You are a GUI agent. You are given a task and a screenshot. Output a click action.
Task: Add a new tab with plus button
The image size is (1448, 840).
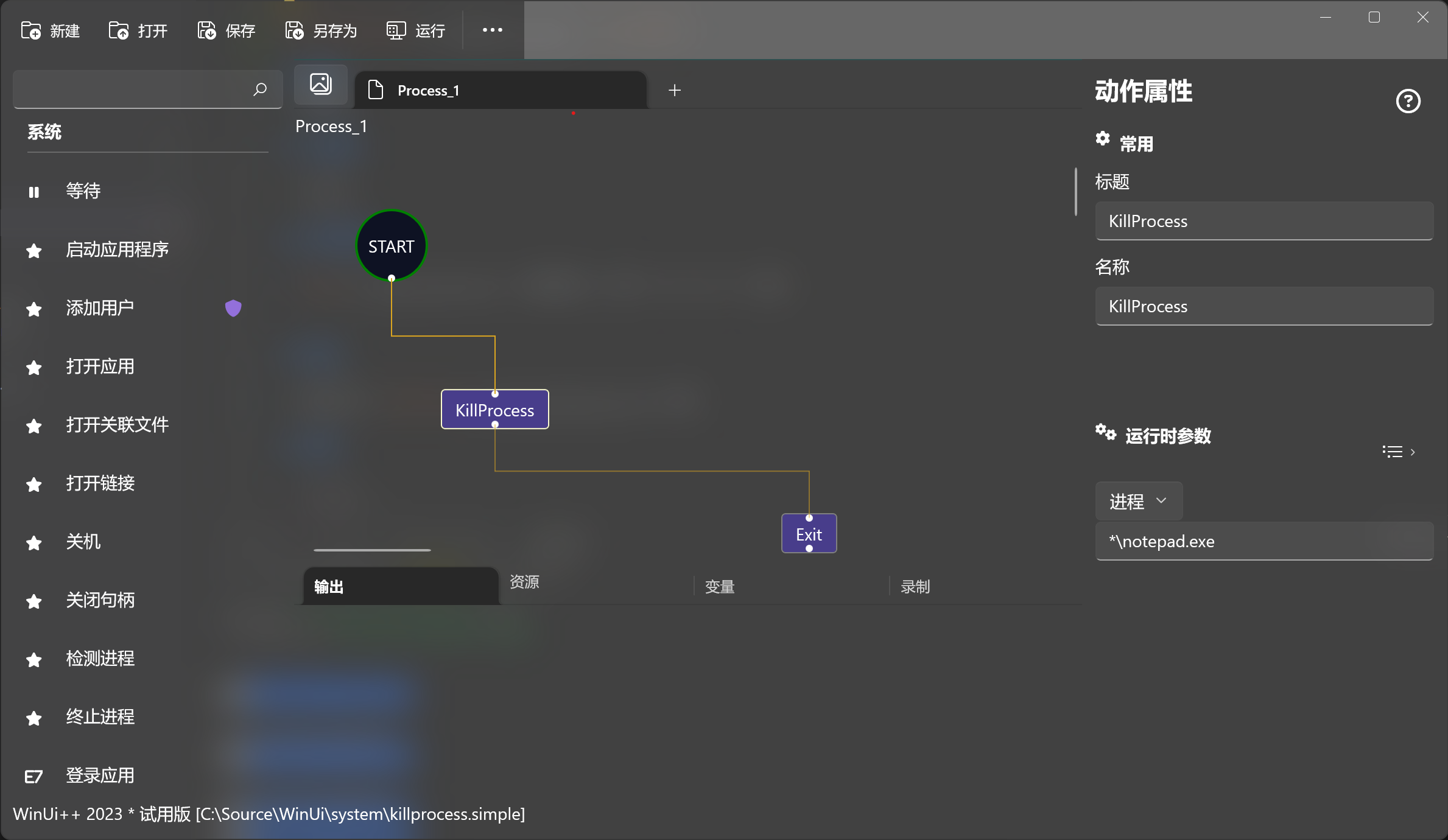click(x=675, y=91)
